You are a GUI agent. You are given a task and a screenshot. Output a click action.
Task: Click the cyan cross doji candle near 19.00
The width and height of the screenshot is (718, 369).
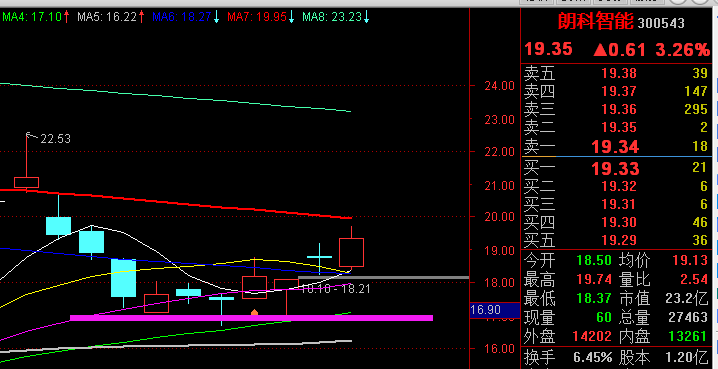click(320, 257)
